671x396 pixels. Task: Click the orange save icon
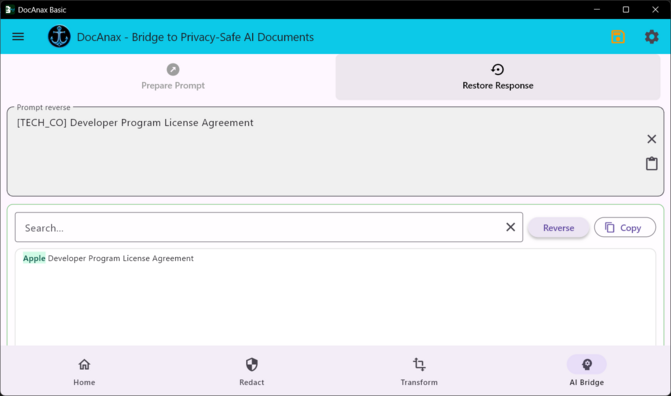pos(618,37)
